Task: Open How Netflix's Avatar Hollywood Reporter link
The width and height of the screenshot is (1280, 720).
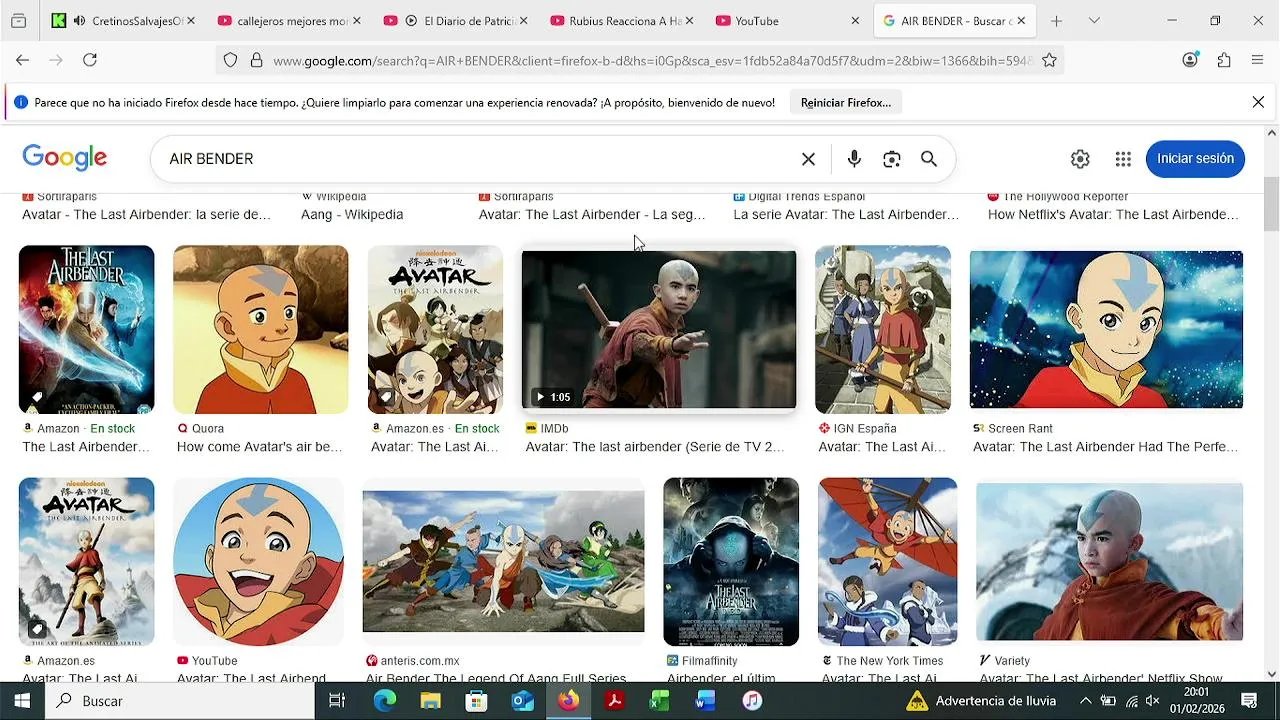Action: point(1113,215)
